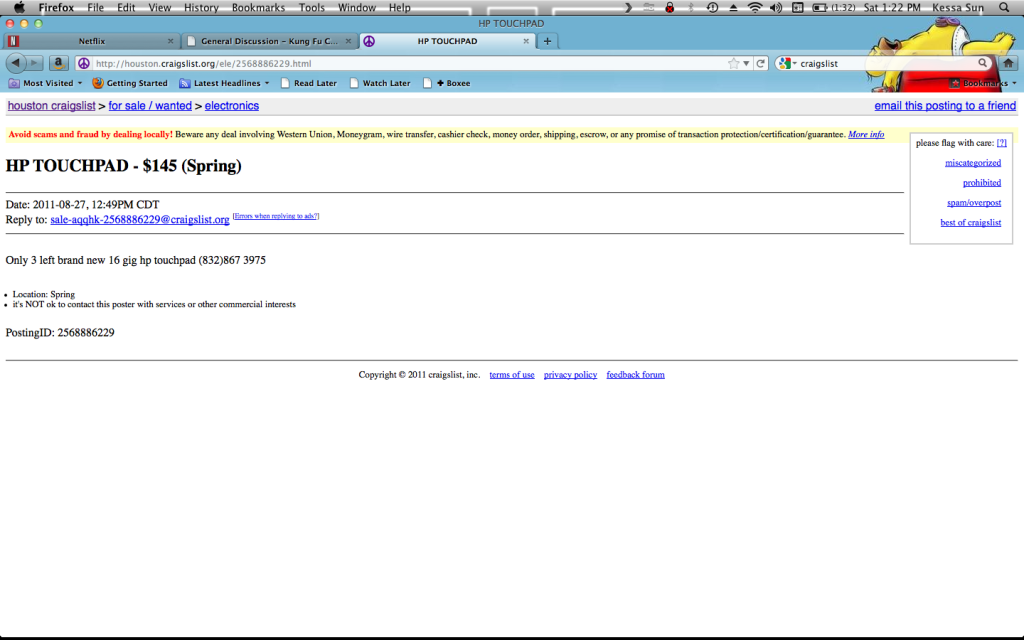Screen dimensions: 1024x640
Task: Open a new tab with the plus button
Action: click(547, 41)
